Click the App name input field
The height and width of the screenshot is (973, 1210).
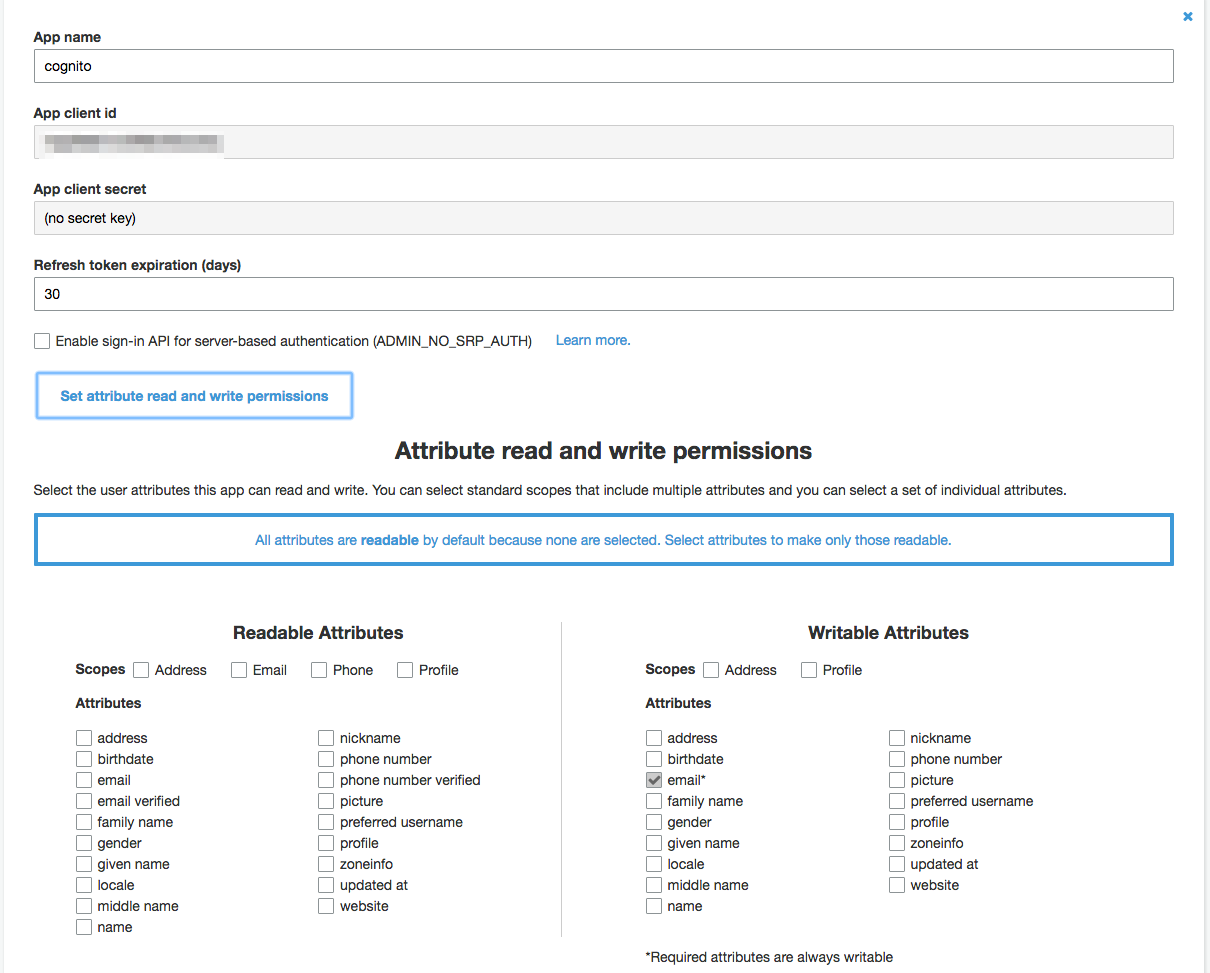point(603,66)
